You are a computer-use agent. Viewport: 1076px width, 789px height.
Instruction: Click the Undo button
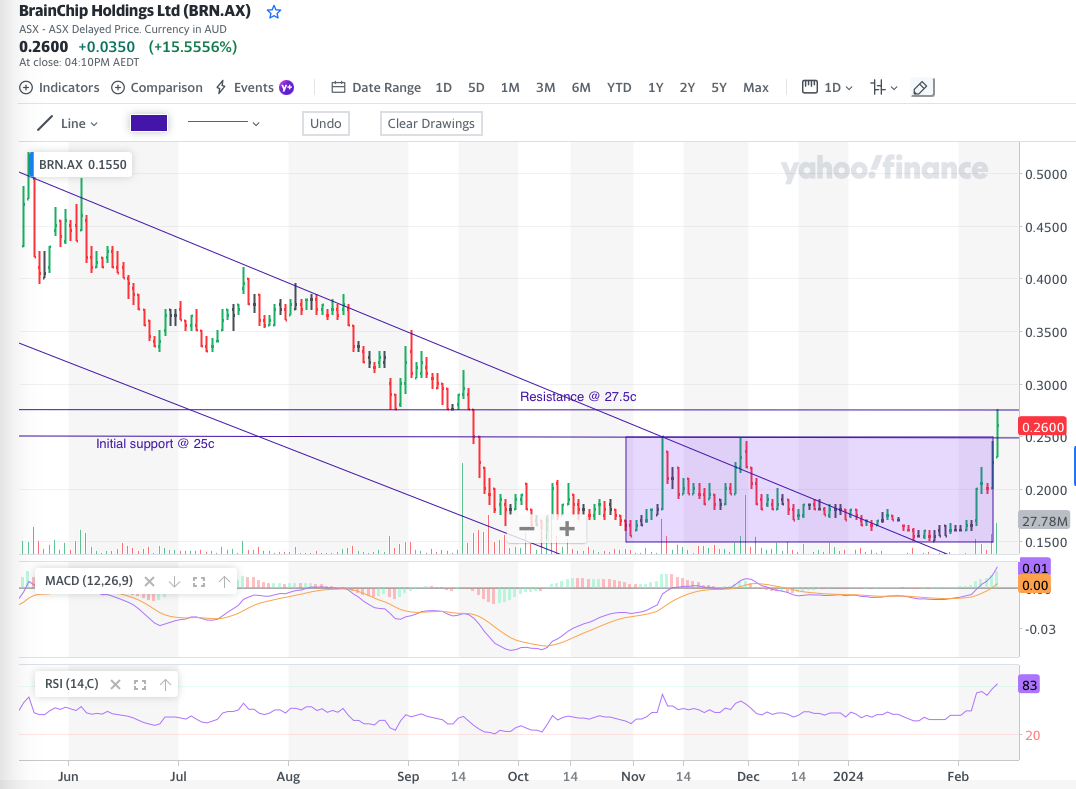pyautogui.click(x=326, y=124)
